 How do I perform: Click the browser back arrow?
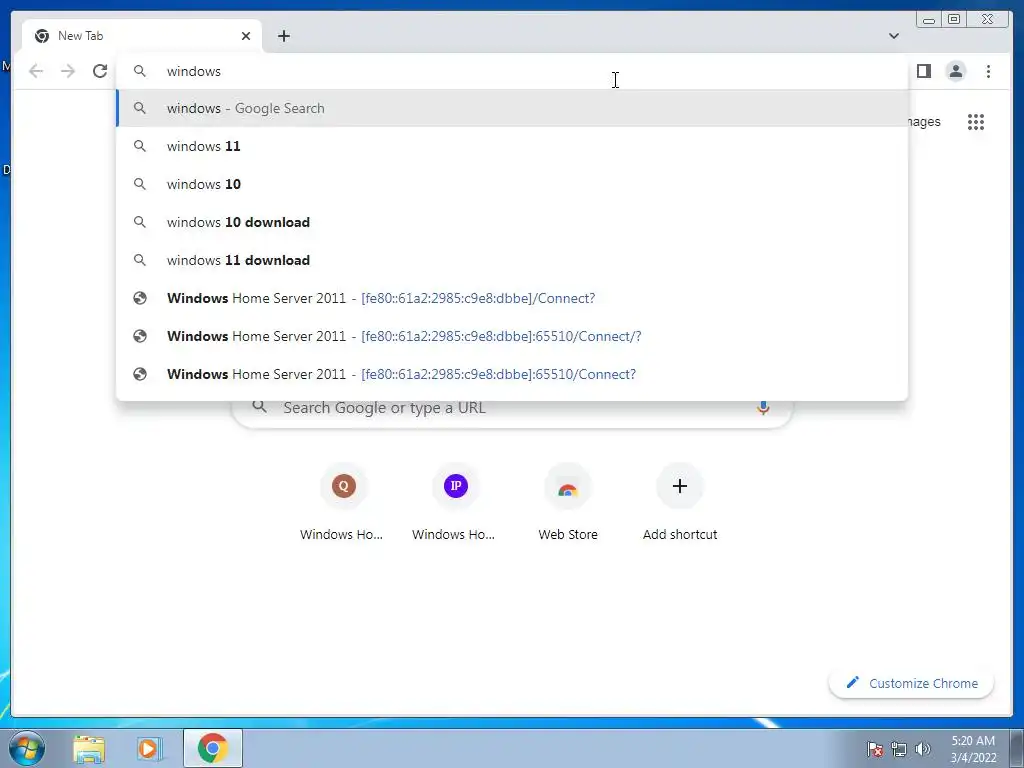click(36, 71)
